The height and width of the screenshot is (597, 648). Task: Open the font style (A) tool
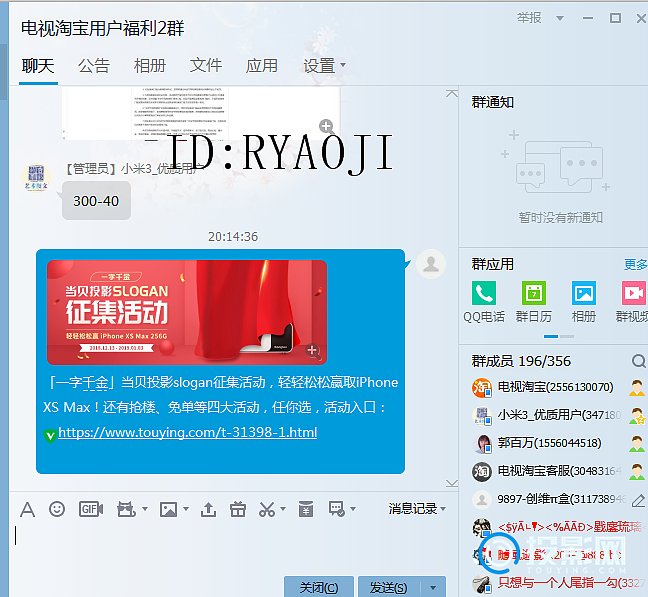coord(27,509)
